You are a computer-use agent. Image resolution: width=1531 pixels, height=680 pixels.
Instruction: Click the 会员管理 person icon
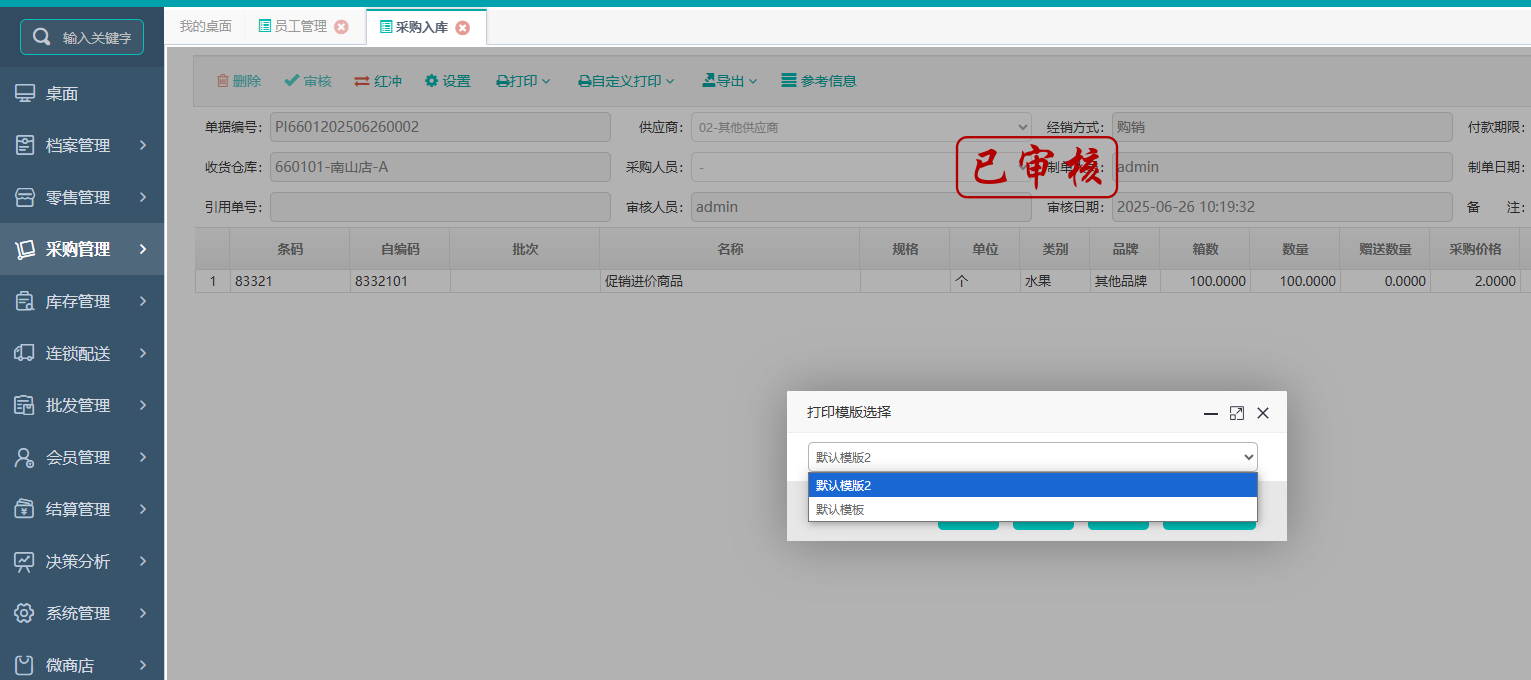[25, 458]
